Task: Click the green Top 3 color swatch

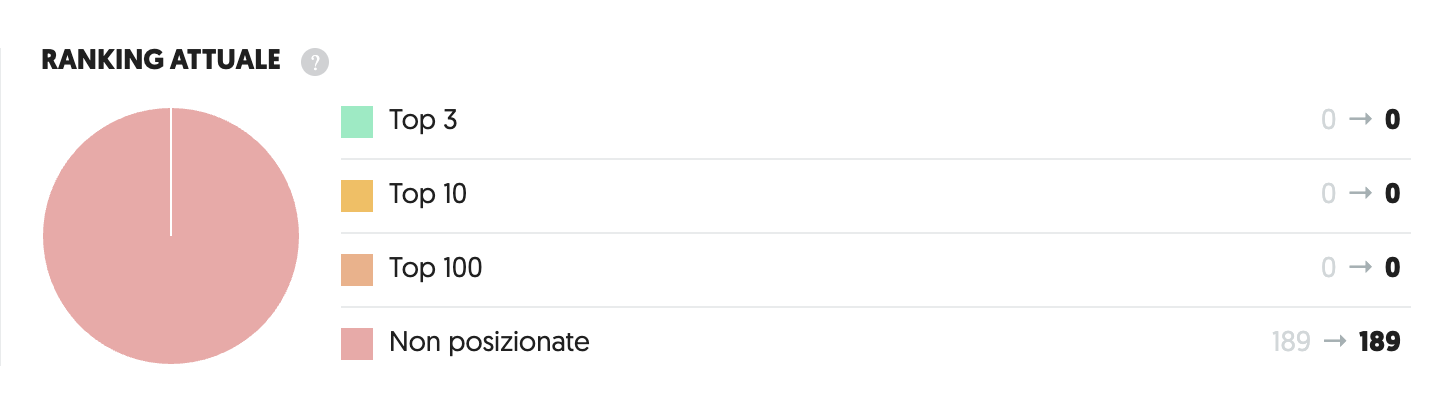Action: click(x=357, y=121)
